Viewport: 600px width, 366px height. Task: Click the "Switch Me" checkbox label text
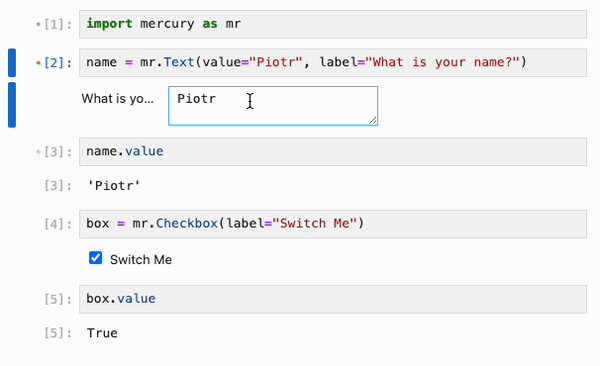141,260
